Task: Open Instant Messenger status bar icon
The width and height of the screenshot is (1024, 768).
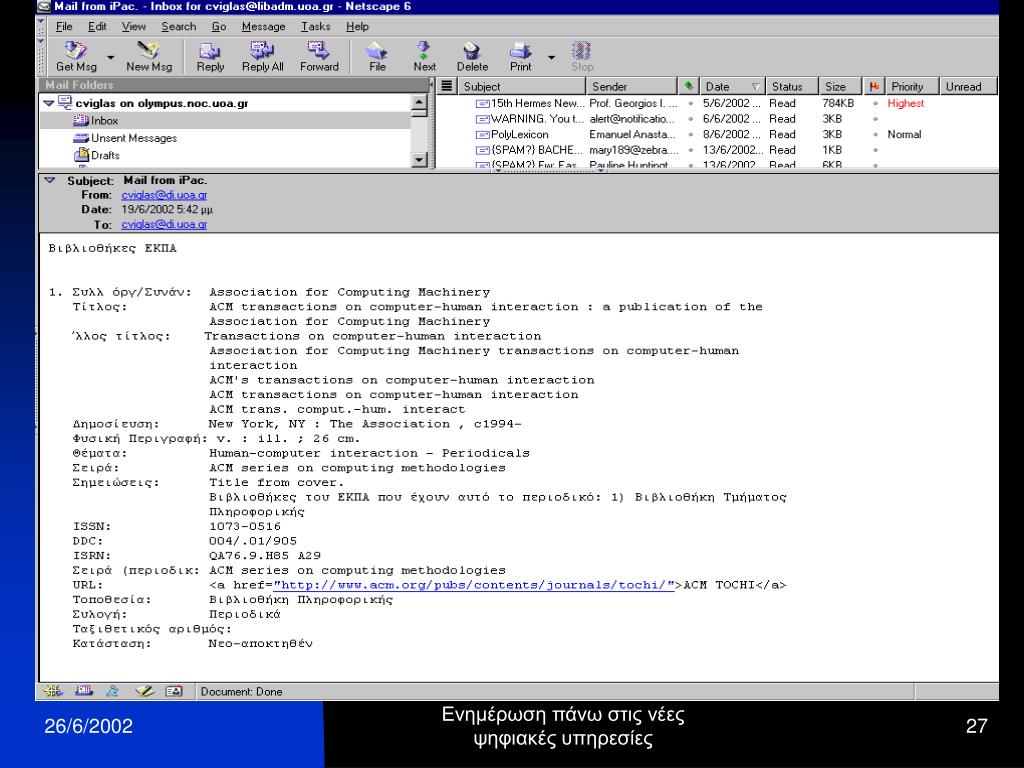Action: 112,691
